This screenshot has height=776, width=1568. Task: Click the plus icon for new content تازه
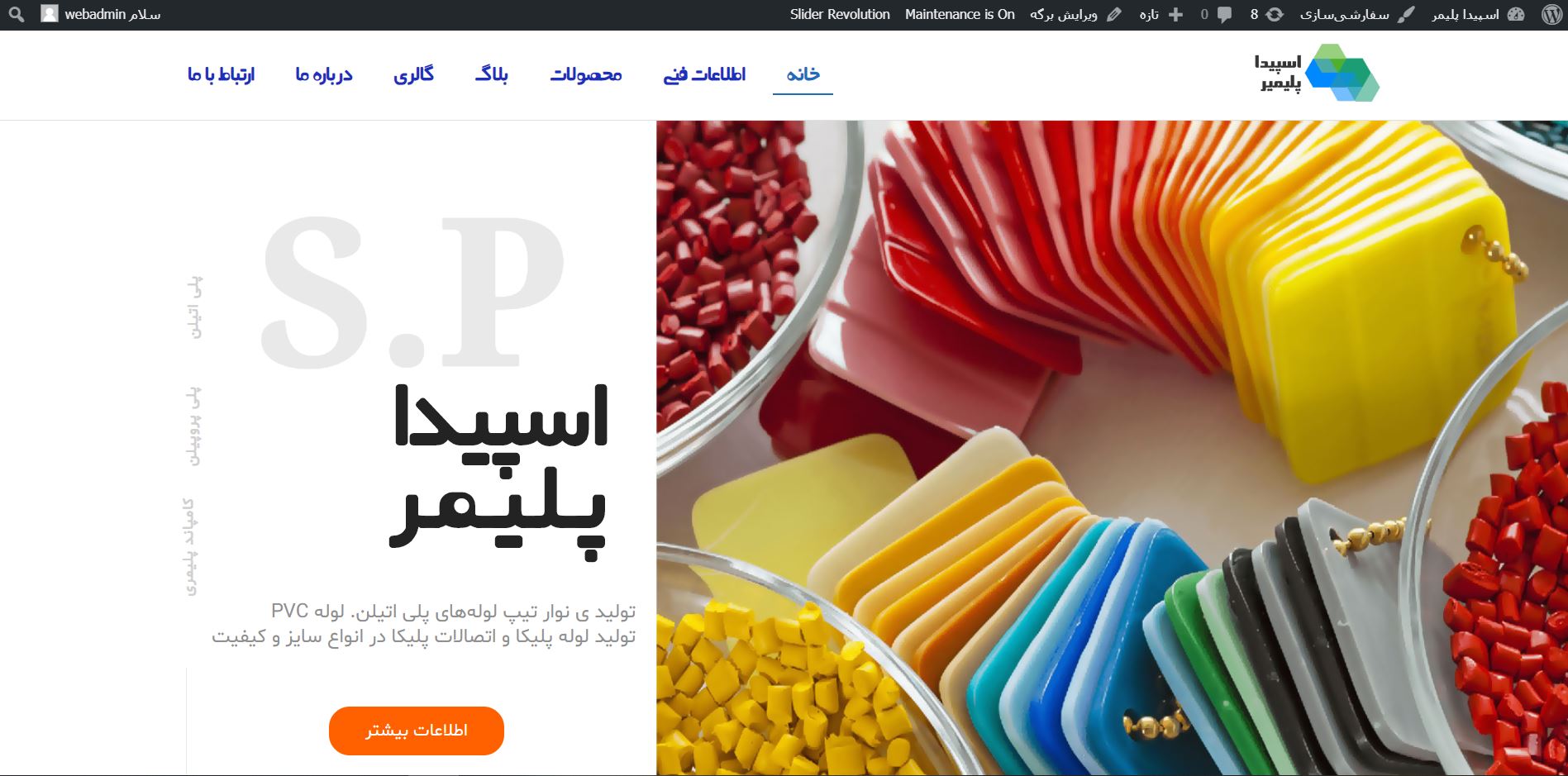click(x=1175, y=14)
